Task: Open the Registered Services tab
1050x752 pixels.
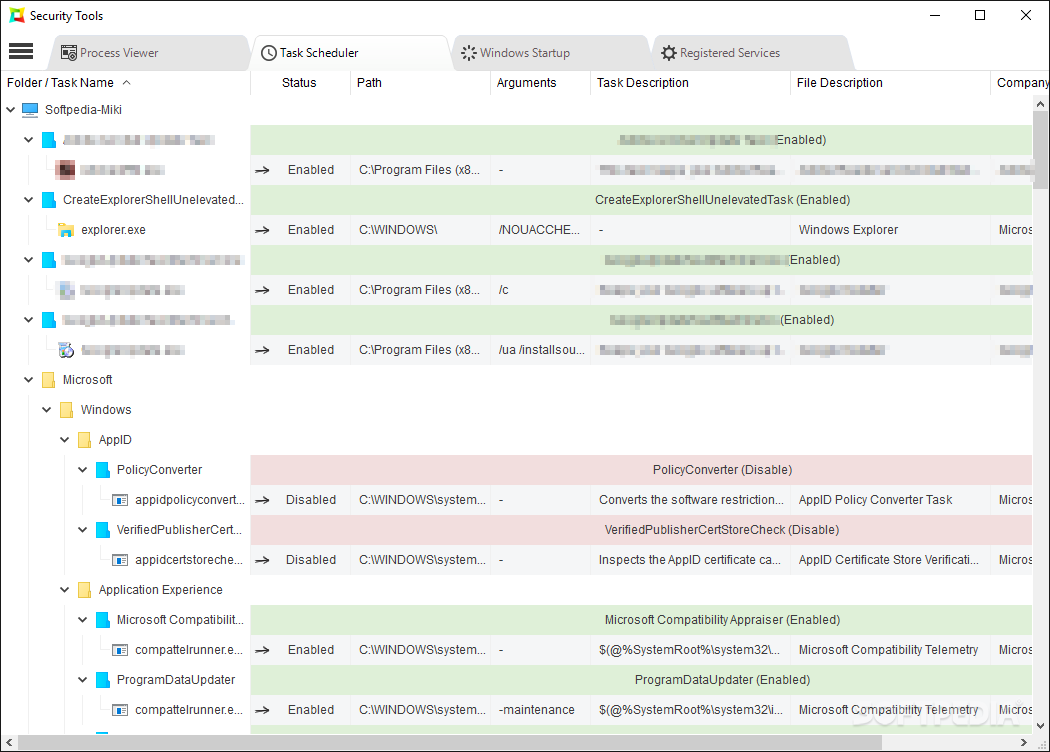Action: [x=751, y=53]
